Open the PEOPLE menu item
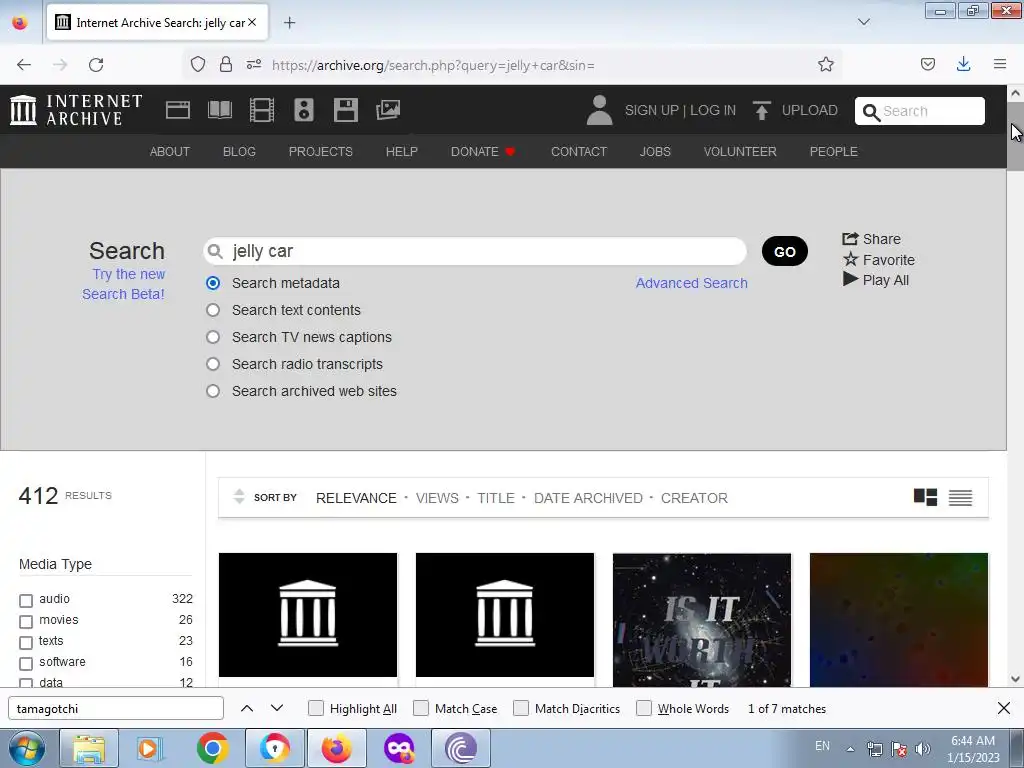This screenshot has width=1024, height=768. 833,152
